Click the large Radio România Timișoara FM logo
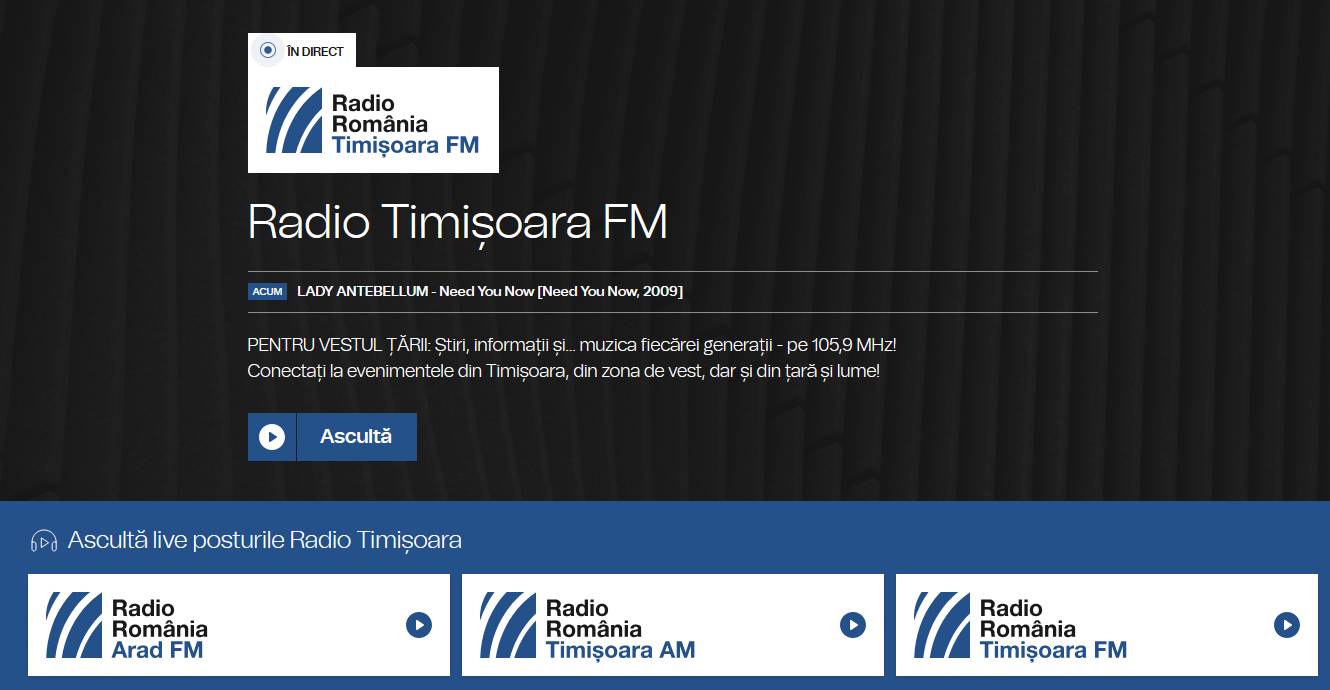The height and width of the screenshot is (690, 1330). 373,120
